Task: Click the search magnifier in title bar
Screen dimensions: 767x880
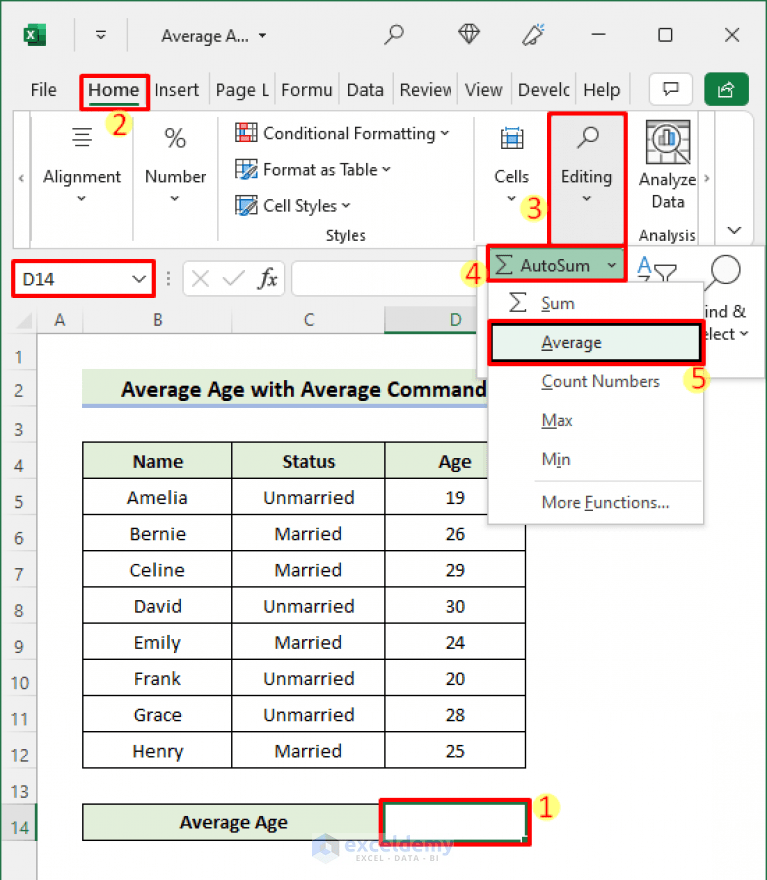Action: [394, 35]
